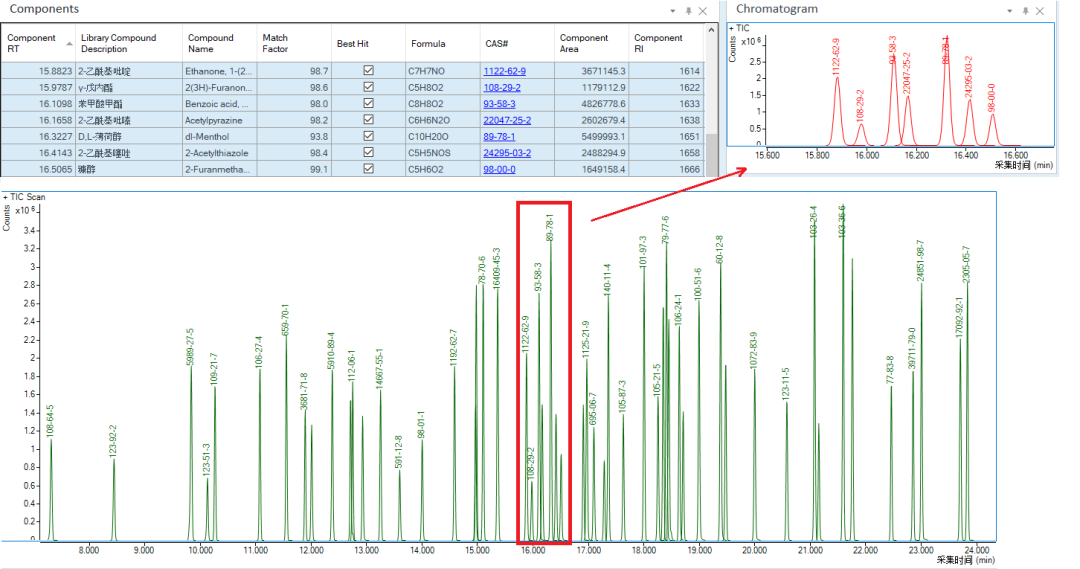
Task: Open CAS link 24295-03-2
Action: pos(507,153)
